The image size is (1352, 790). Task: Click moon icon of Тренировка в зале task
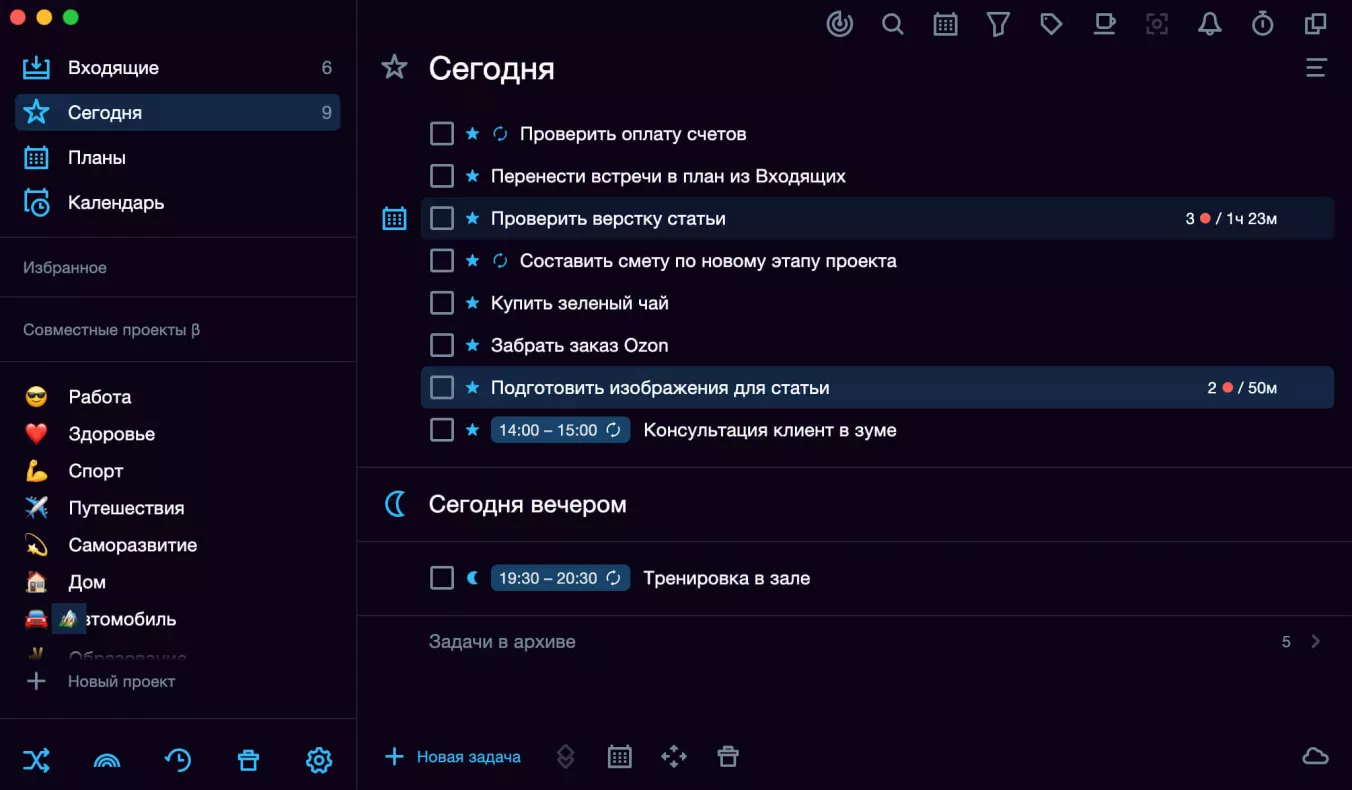coord(473,578)
